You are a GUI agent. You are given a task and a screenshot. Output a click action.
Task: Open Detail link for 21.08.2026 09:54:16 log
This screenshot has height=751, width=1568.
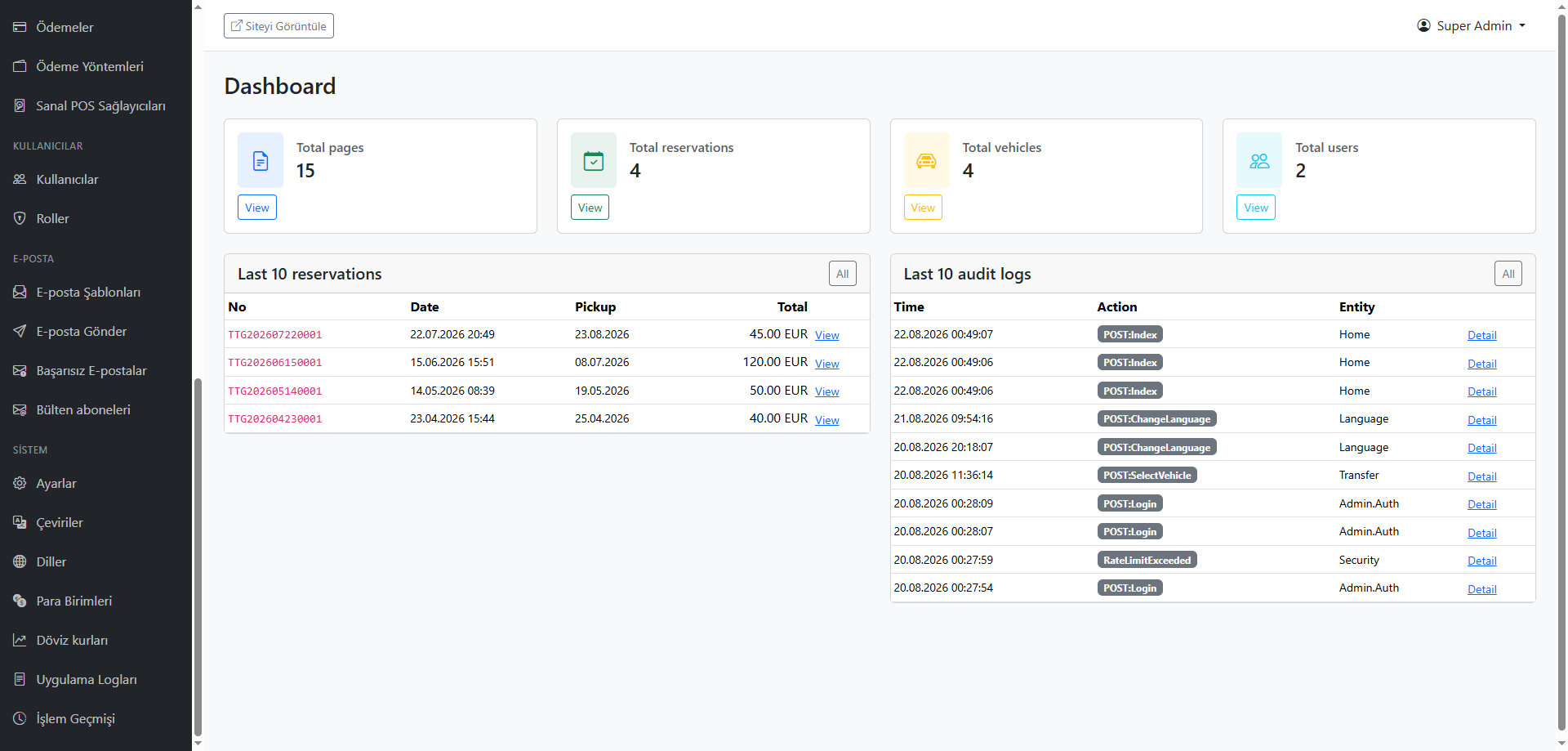click(1482, 420)
